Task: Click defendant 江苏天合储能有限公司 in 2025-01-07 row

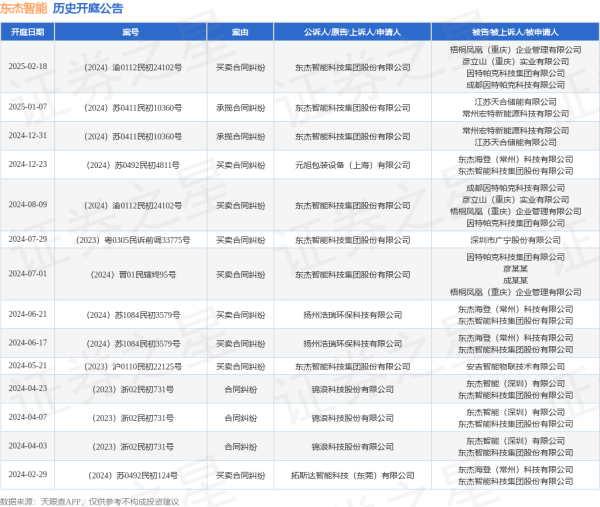Action: tap(515, 102)
